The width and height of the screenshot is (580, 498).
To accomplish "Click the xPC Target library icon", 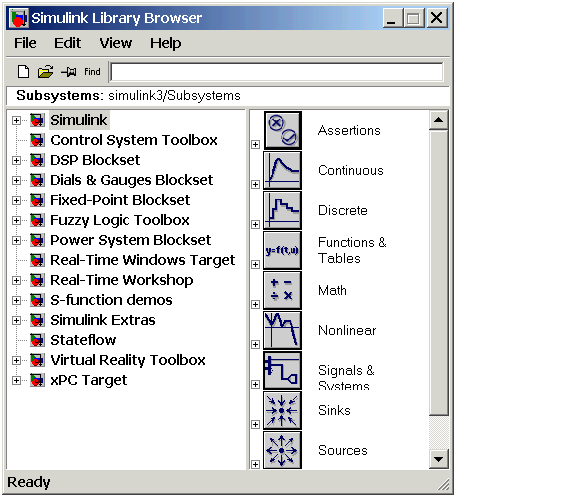I will tap(38, 380).
